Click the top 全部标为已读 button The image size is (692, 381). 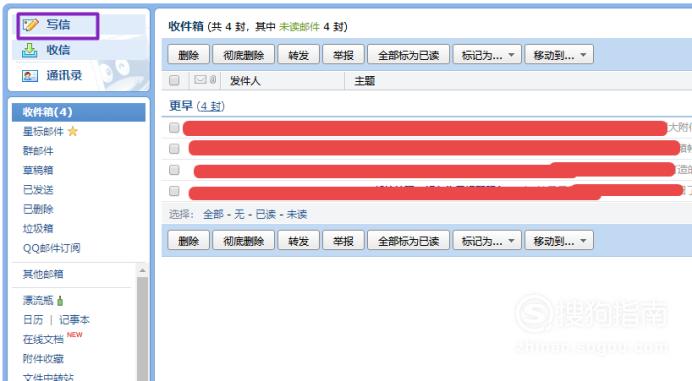point(408,55)
